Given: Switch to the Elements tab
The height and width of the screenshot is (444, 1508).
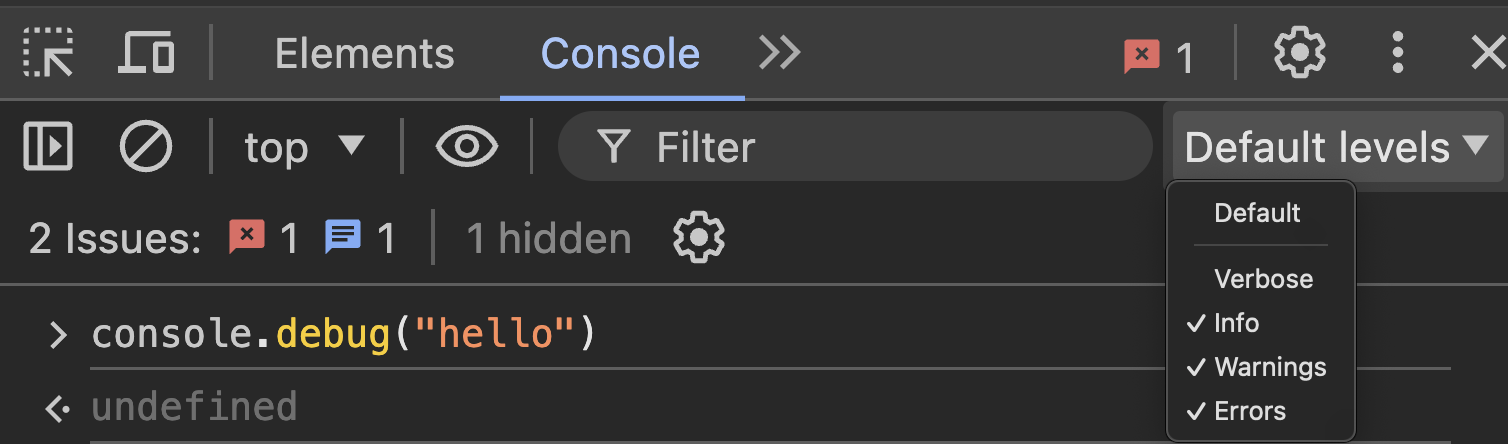Looking at the screenshot, I should tap(364, 53).
